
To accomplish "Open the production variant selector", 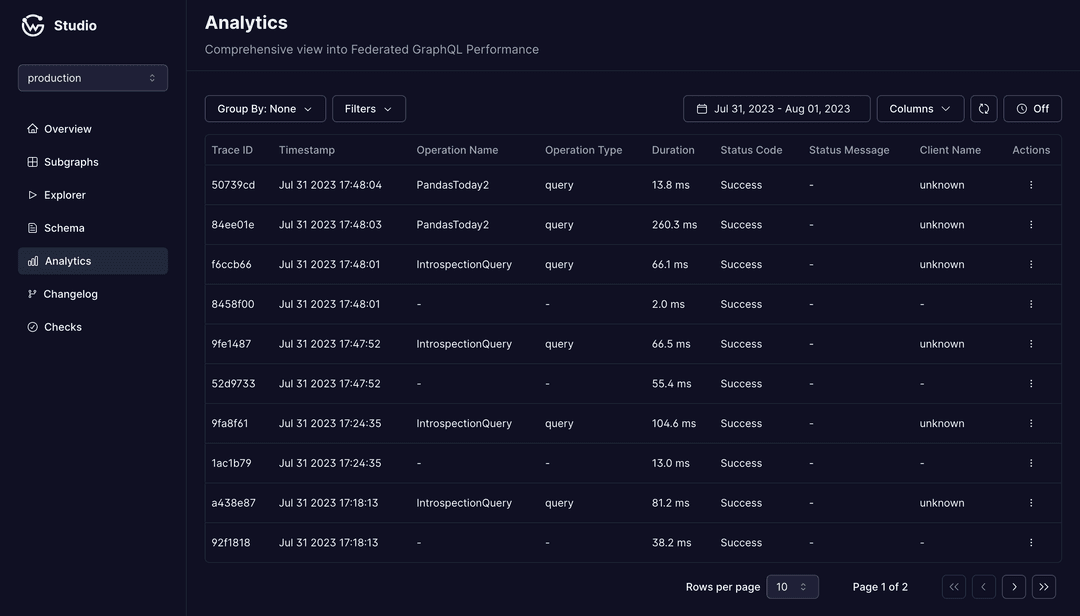I will (92, 77).
